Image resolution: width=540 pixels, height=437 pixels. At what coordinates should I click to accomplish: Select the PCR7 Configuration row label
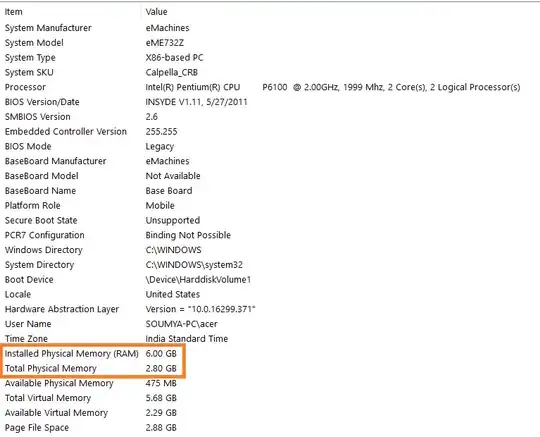point(44,235)
